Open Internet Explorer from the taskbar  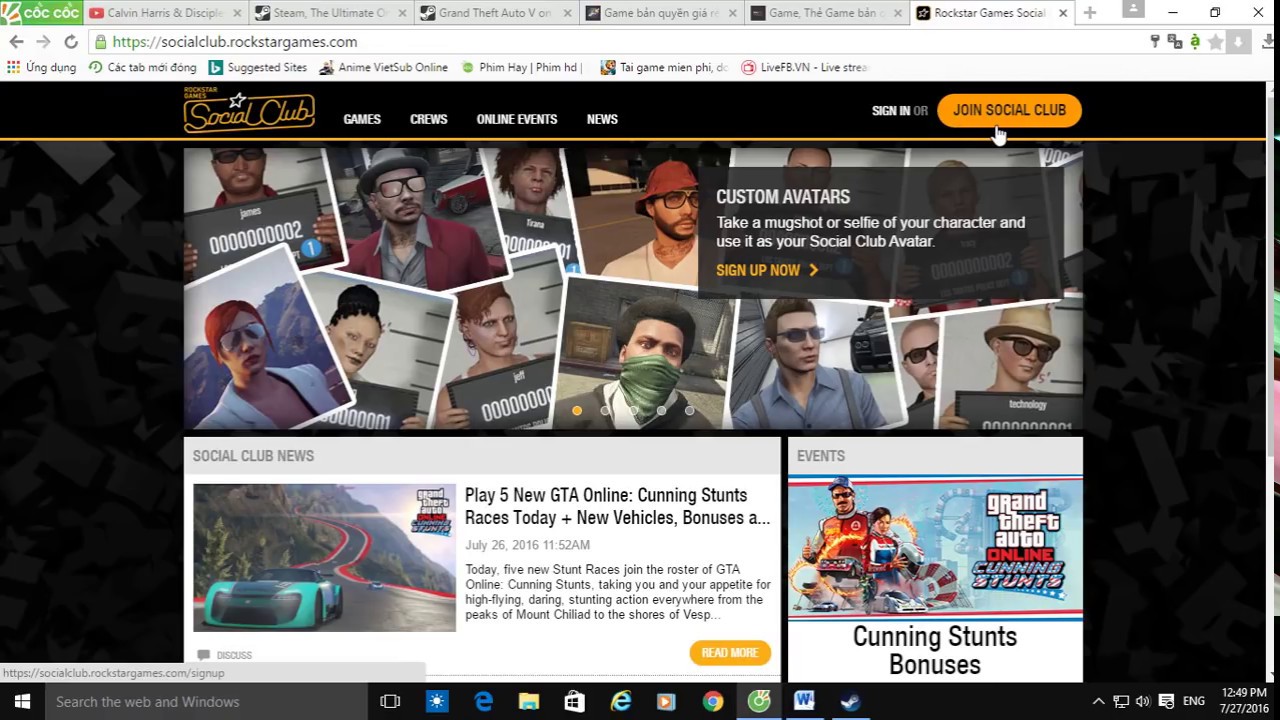coord(621,701)
